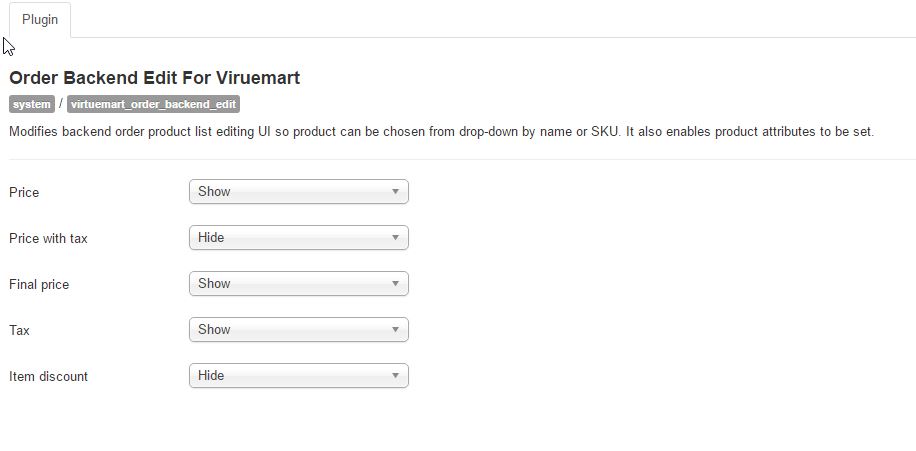Click the arrow on Item discount dropdown
The image size is (916, 451).
[395, 376]
